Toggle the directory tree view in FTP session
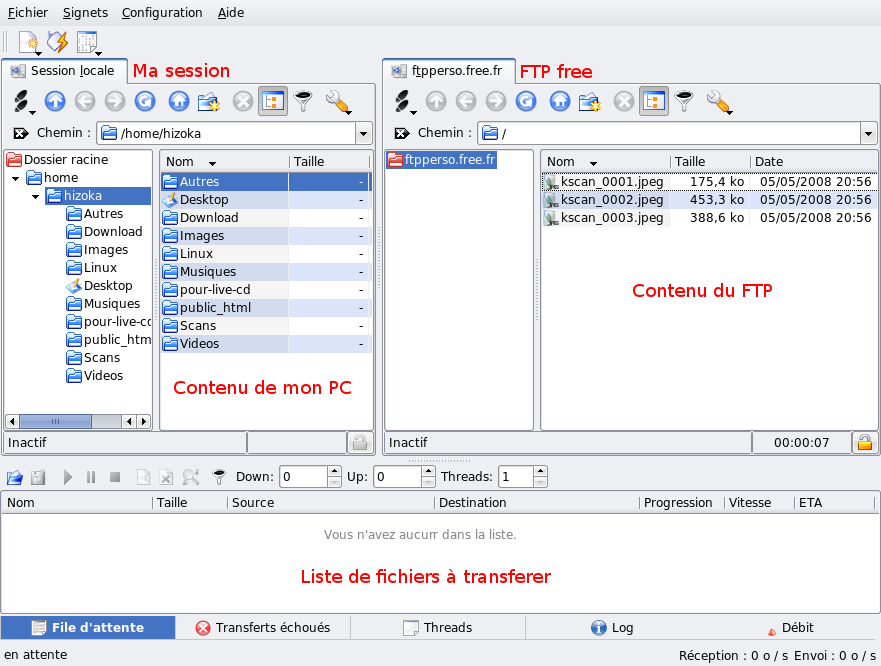This screenshot has height=666, width=881. point(654,101)
